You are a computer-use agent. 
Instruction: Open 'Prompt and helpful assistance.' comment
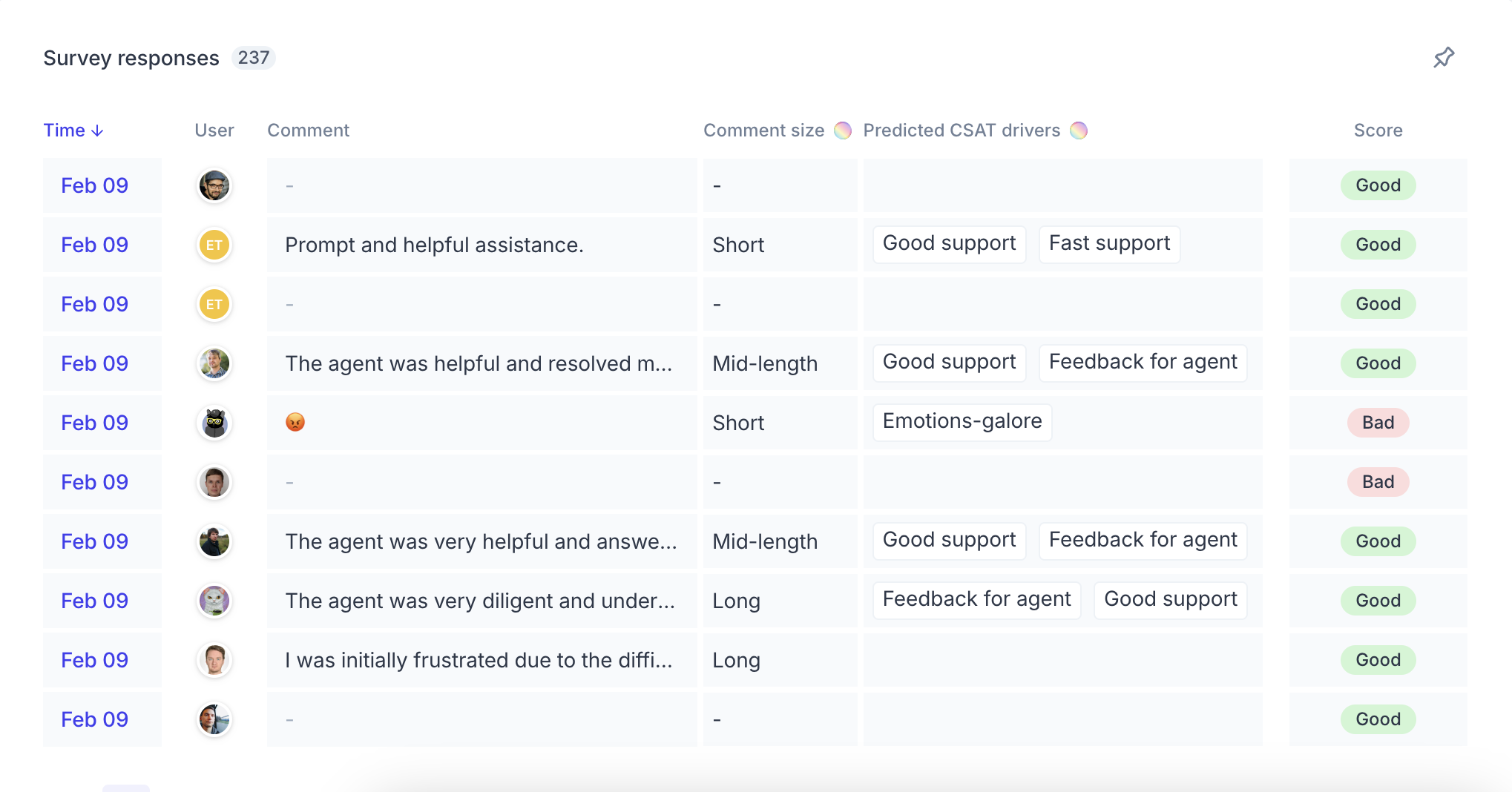coord(434,245)
